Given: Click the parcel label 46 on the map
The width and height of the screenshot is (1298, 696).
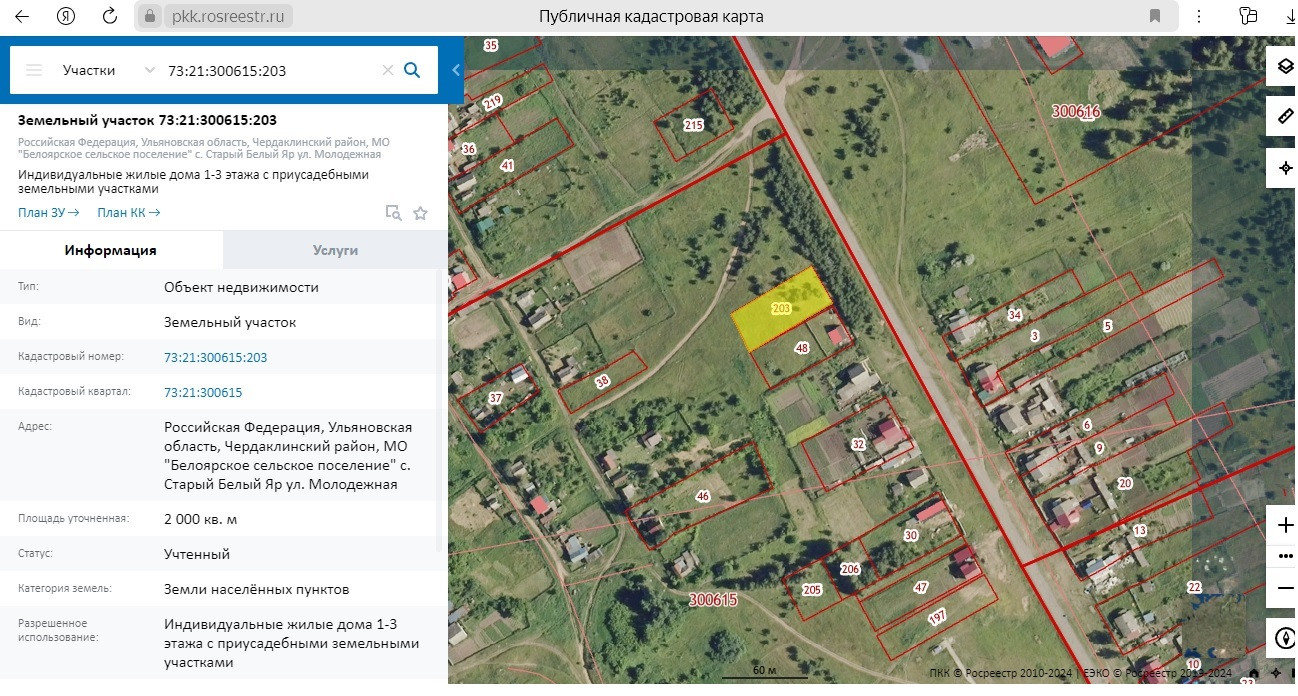Looking at the screenshot, I should click(703, 496).
